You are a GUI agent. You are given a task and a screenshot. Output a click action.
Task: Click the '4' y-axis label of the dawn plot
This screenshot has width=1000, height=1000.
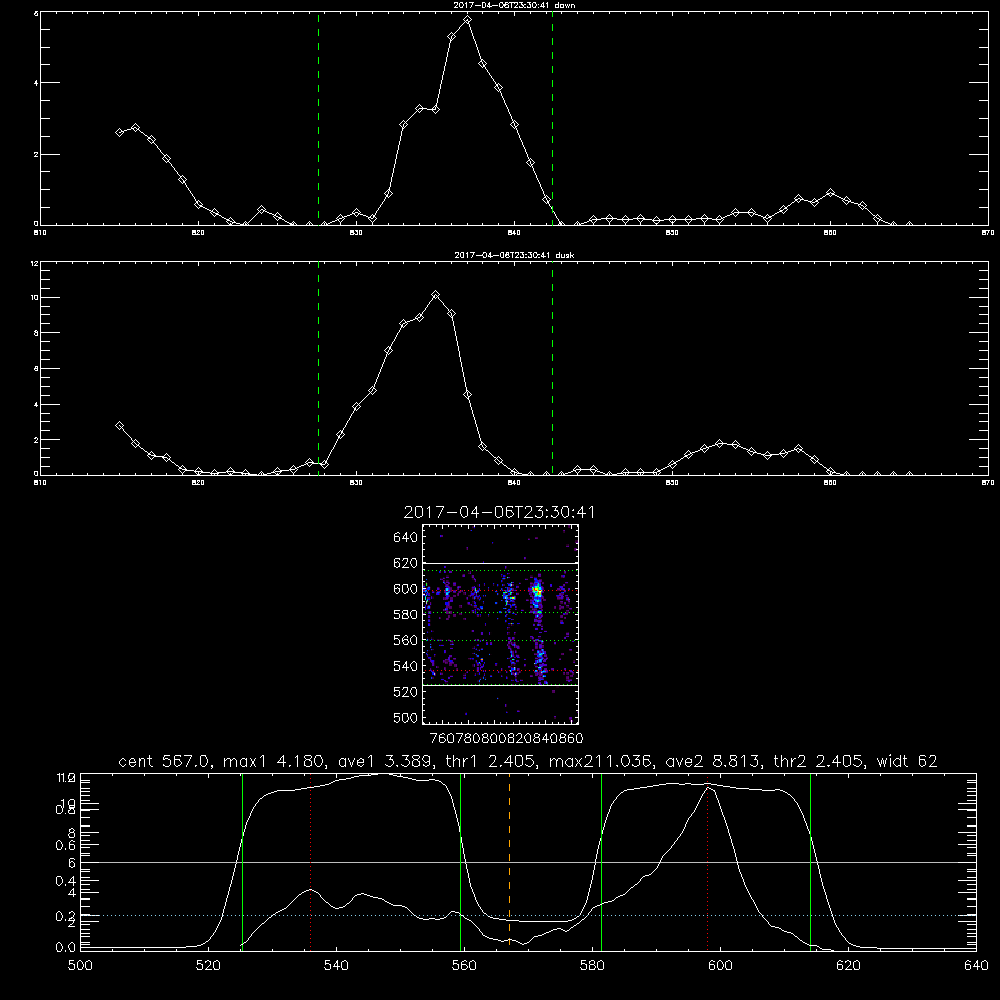coord(36,83)
